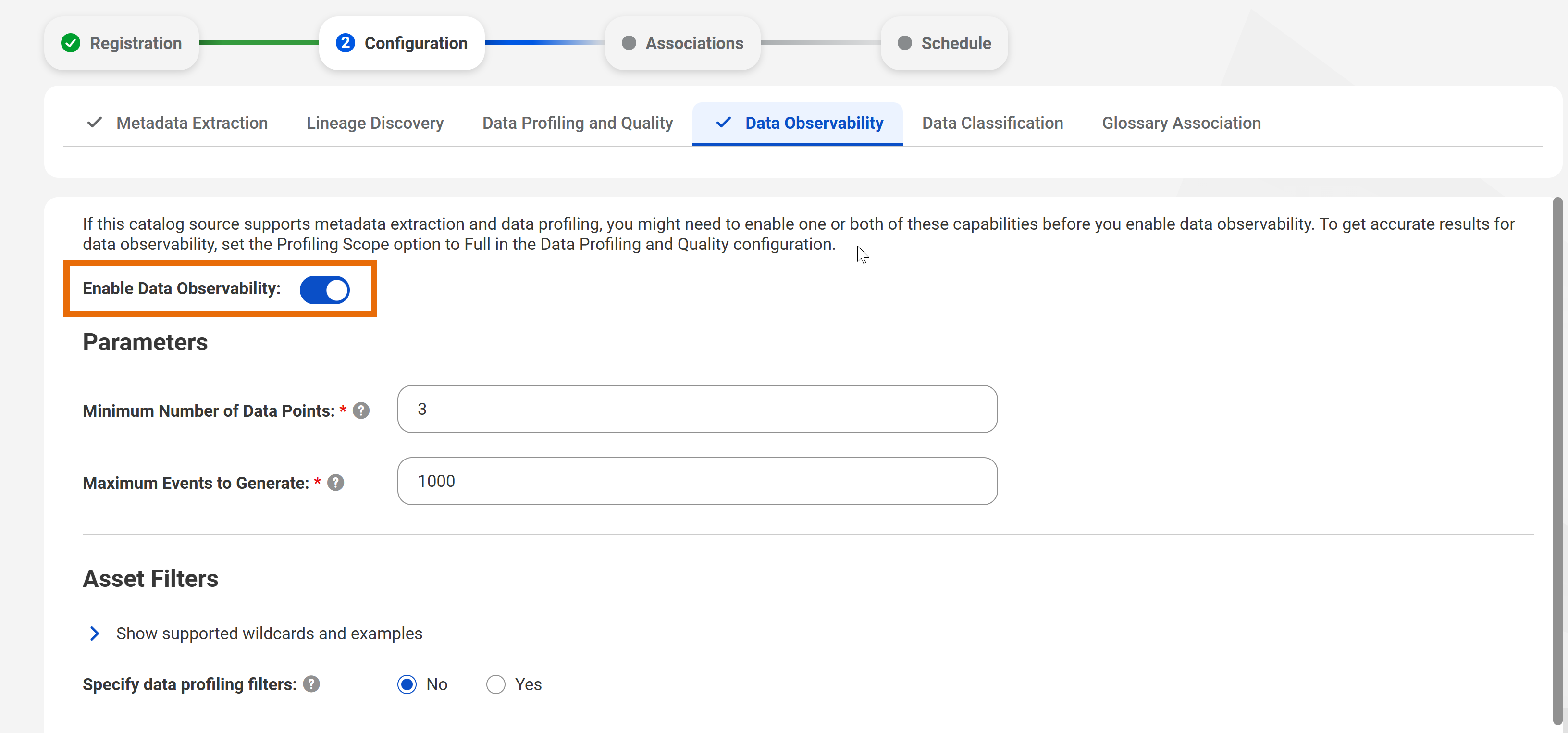Click the gray dot on Schedule step
Viewport: 1568px width, 733px height.
point(904,43)
